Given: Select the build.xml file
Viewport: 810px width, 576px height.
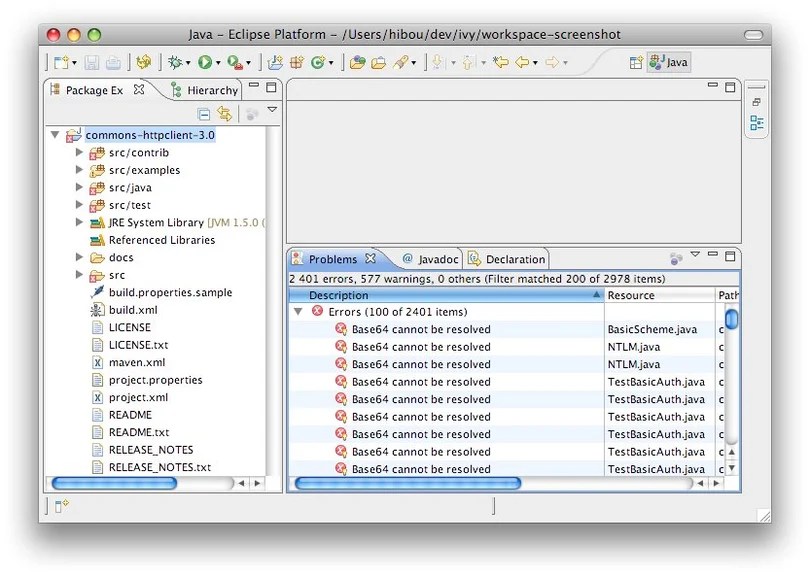Looking at the screenshot, I should [133, 310].
